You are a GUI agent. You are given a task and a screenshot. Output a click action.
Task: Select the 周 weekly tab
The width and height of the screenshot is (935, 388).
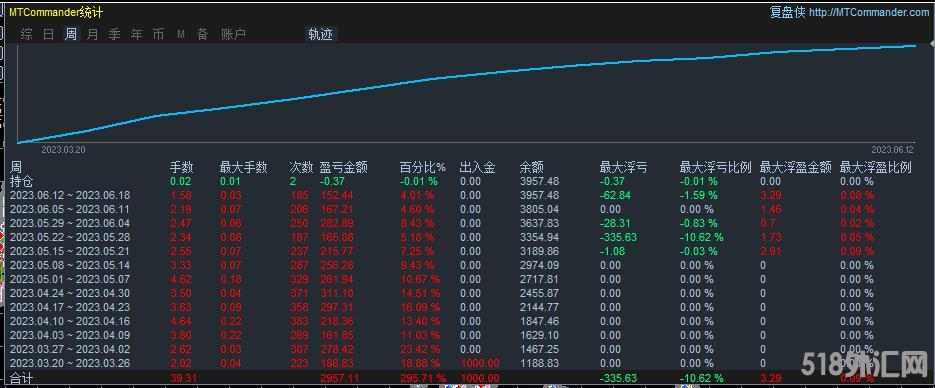pos(71,35)
